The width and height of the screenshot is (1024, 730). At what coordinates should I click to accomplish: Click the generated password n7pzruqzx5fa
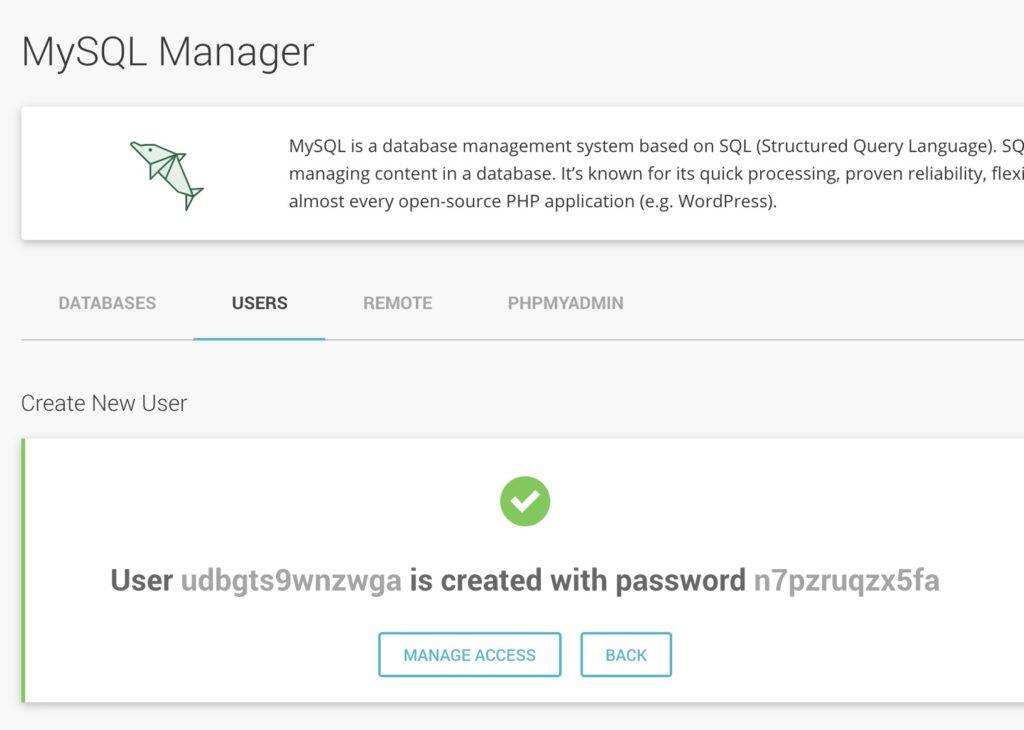point(846,580)
